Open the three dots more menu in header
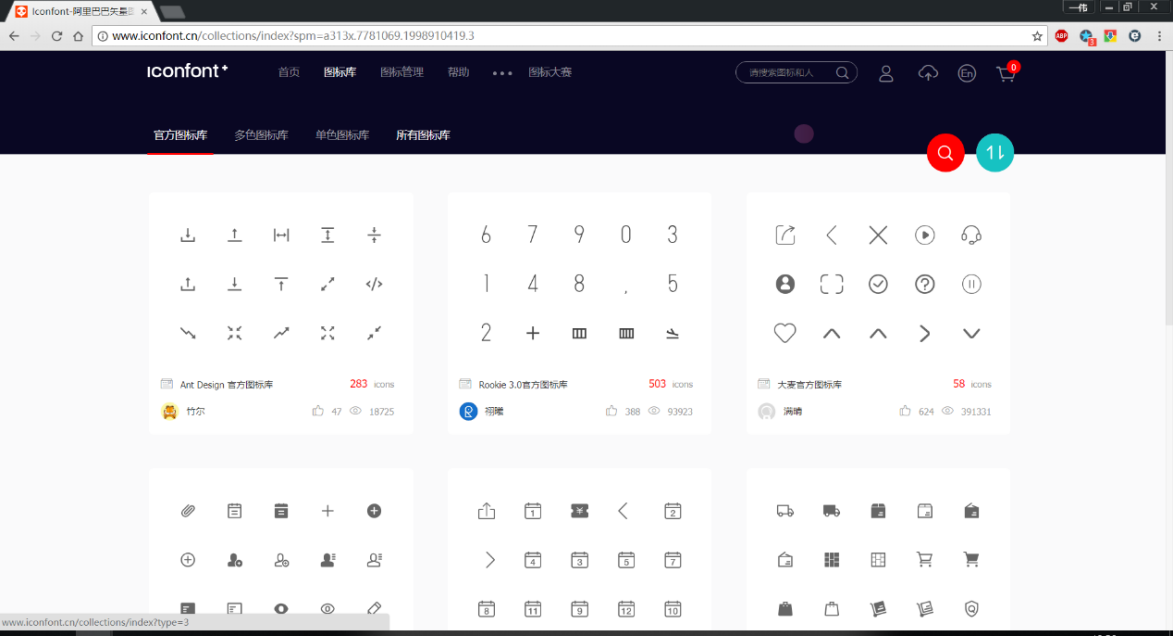This screenshot has width=1173, height=636. (x=502, y=73)
